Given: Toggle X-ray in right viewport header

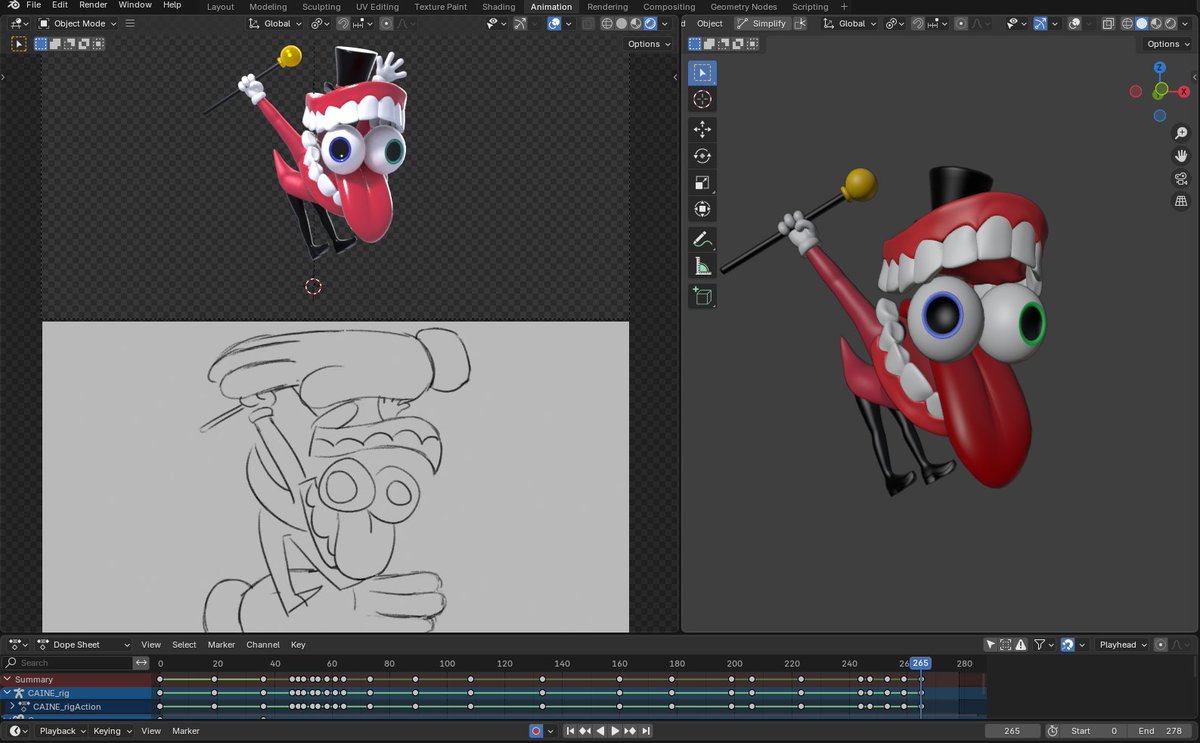Looking at the screenshot, I should point(1108,23).
